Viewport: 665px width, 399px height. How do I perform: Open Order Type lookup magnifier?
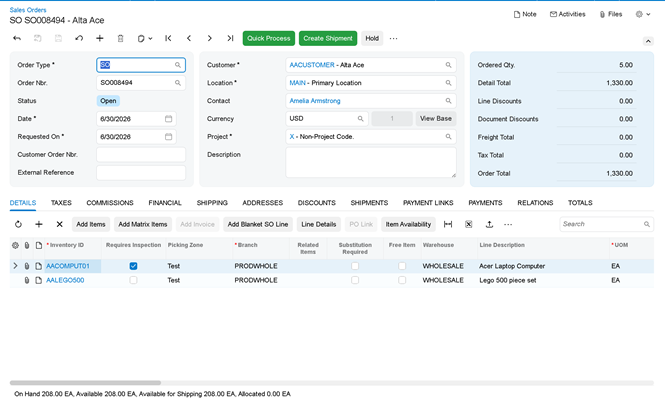point(178,65)
